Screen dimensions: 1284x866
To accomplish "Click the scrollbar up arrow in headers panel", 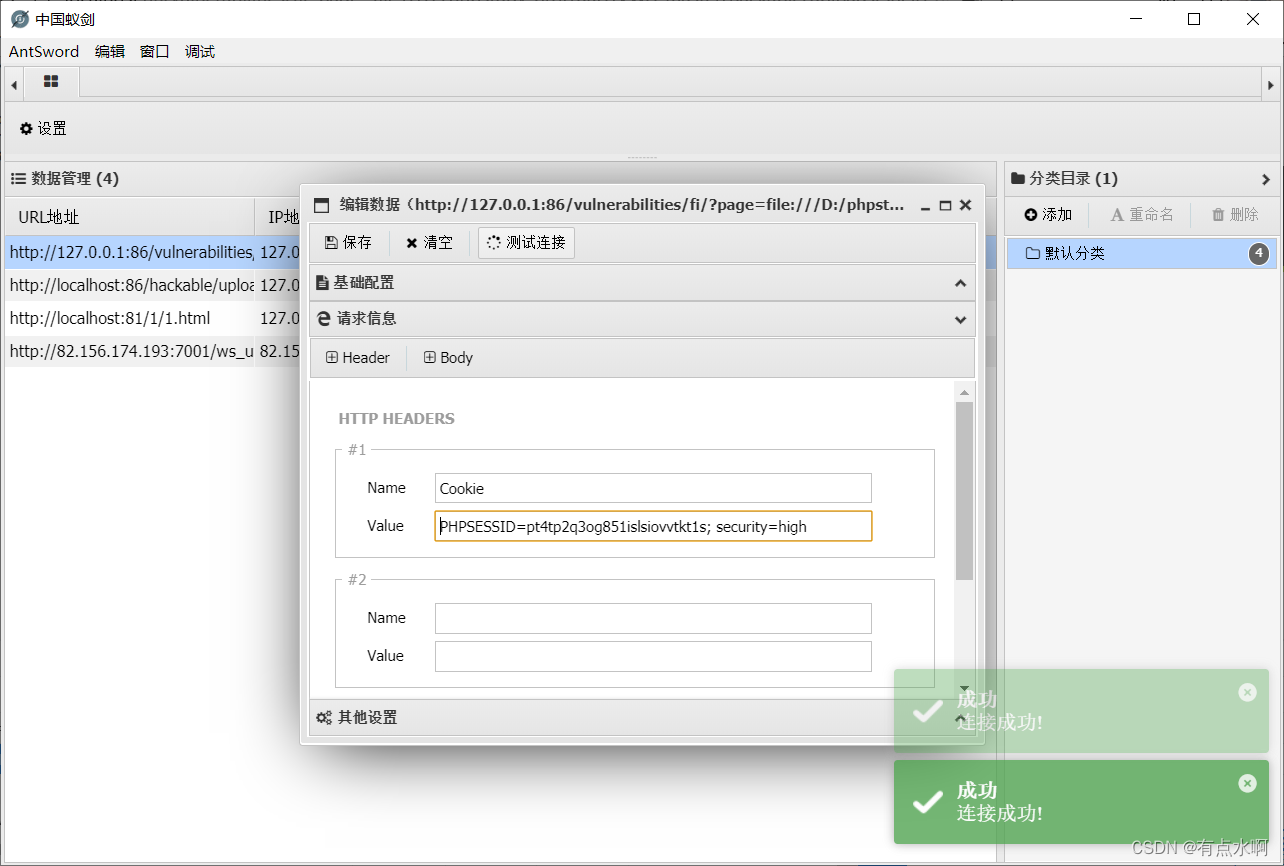I will click(x=964, y=391).
